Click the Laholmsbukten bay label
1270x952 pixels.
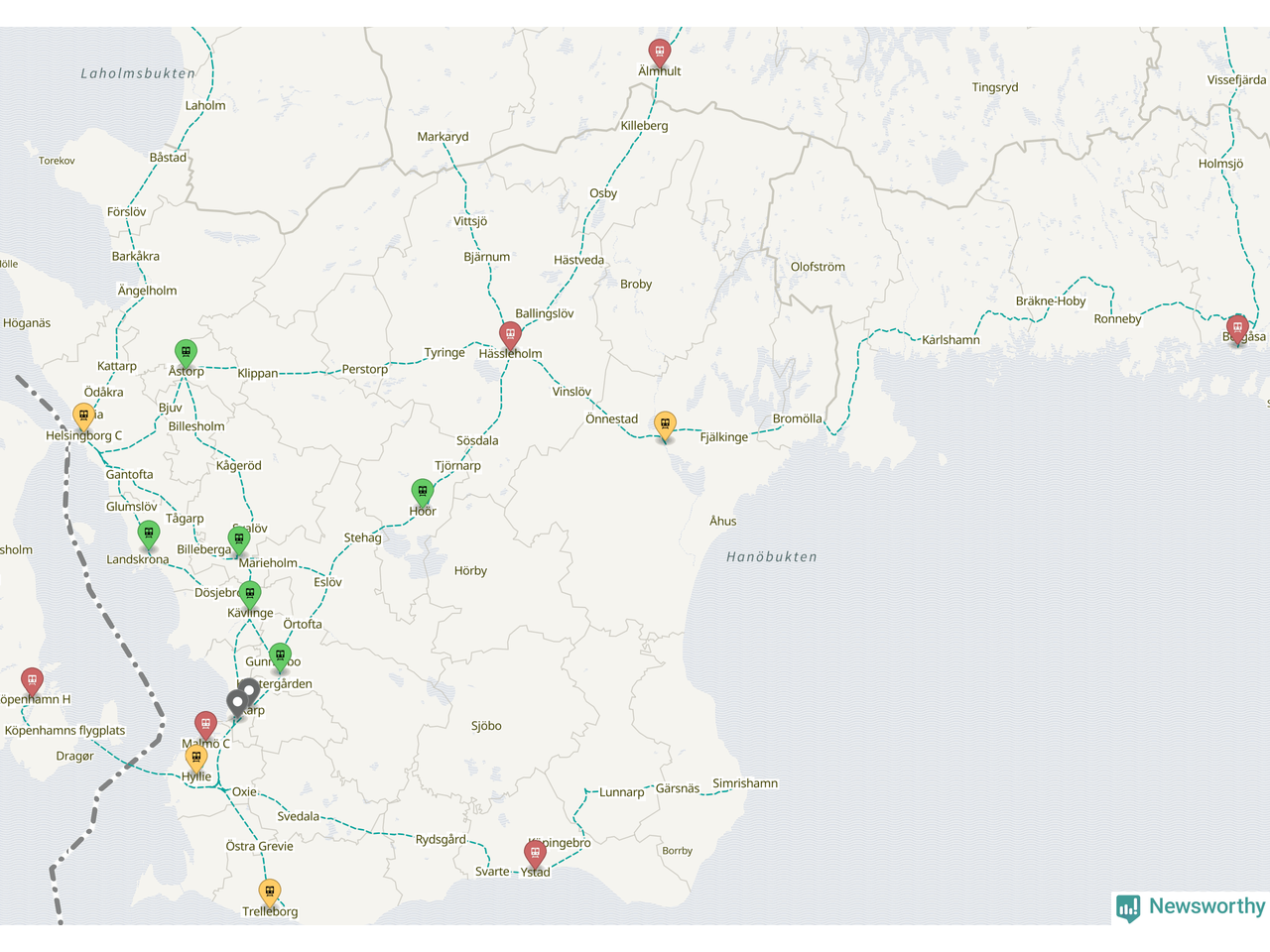pyautogui.click(x=138, y=73)
